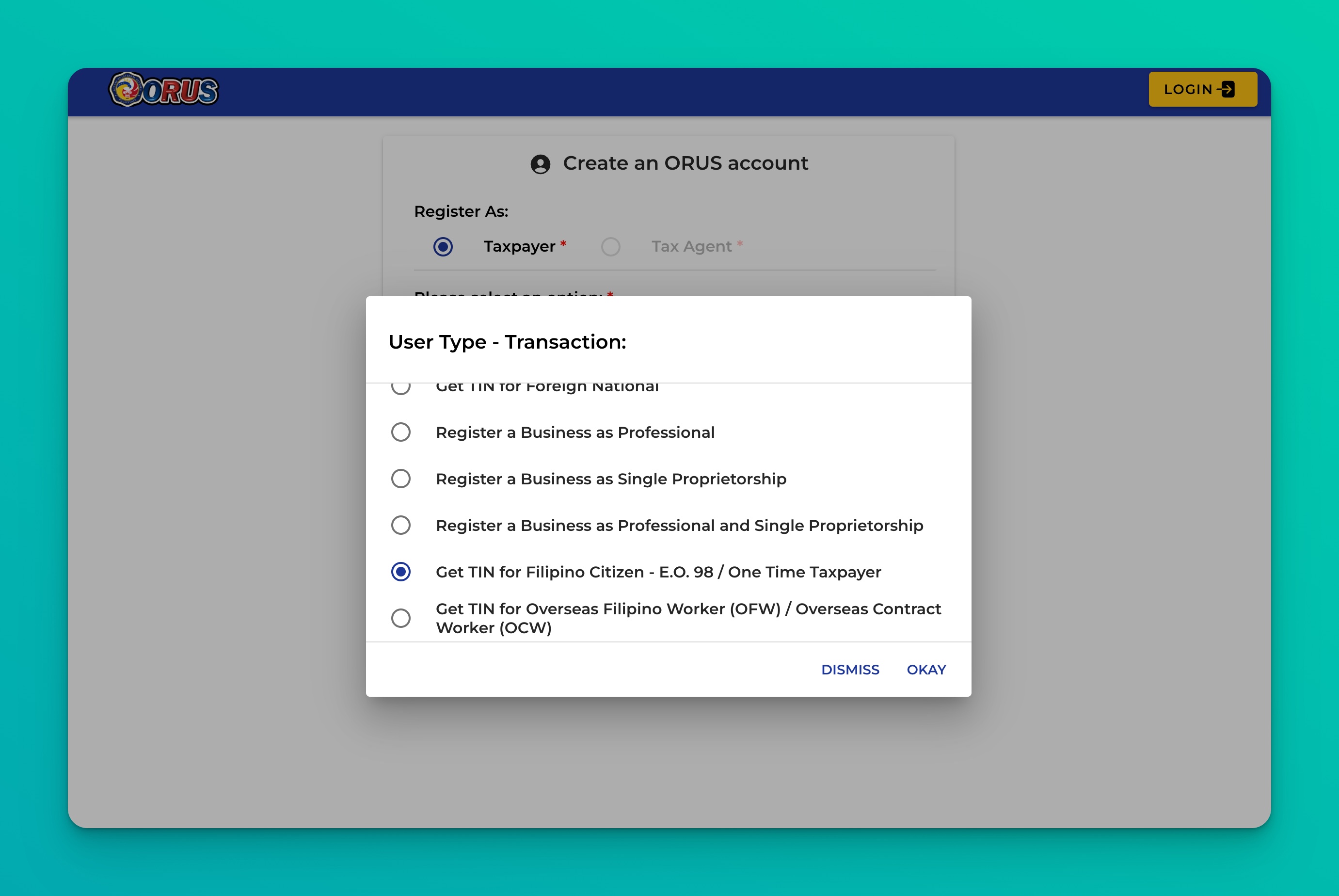This screenshot has height=896, width=1339.
Task: Click the LOGIN button
Action: 1202,89
